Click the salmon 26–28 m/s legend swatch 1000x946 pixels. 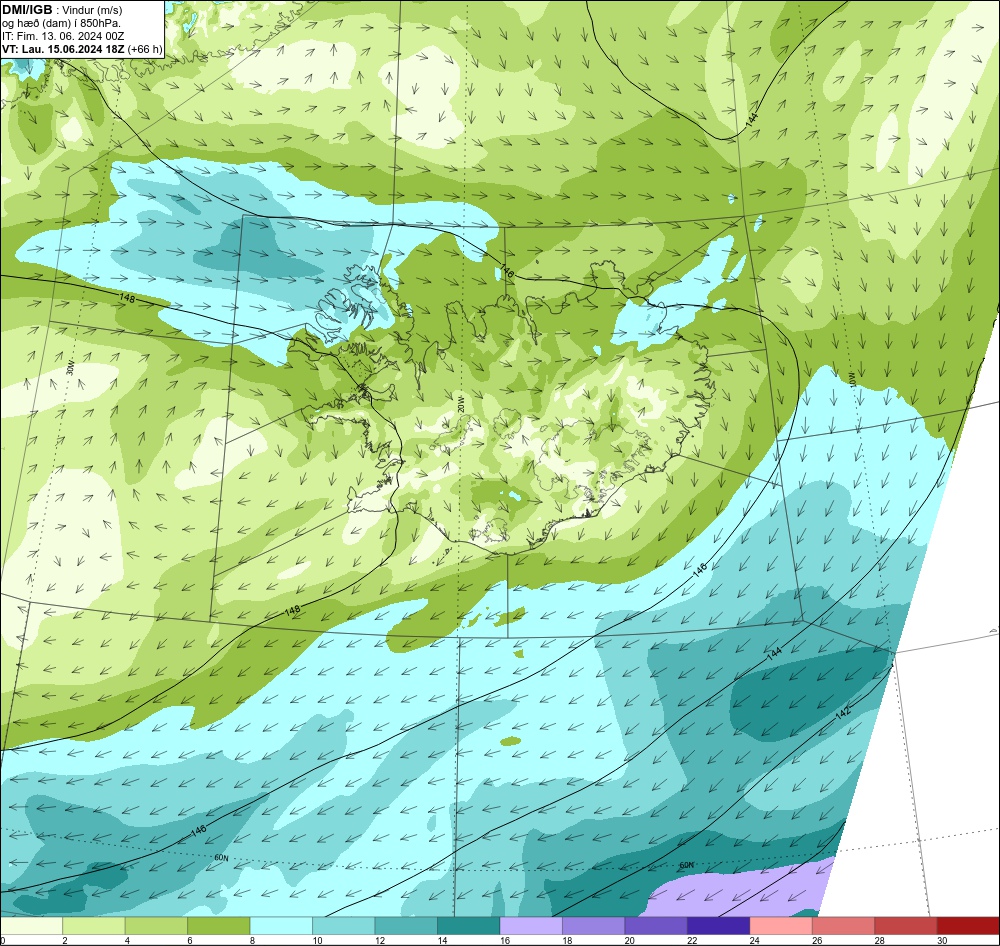point(844,926)
